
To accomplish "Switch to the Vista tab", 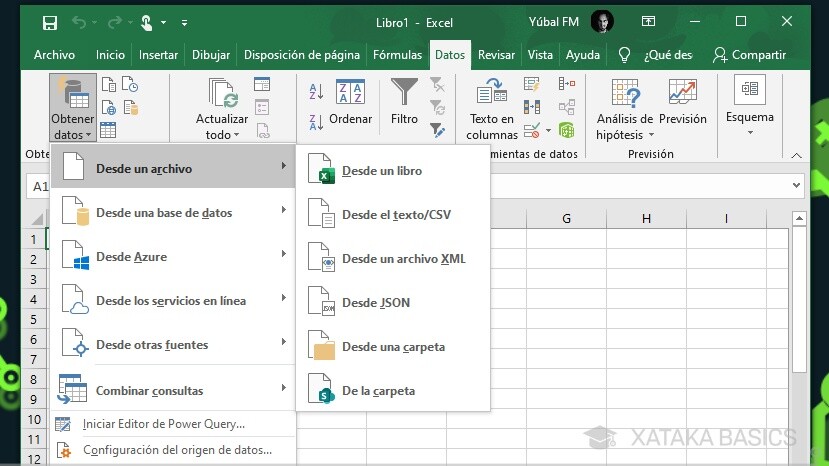I will click(540, 55).
